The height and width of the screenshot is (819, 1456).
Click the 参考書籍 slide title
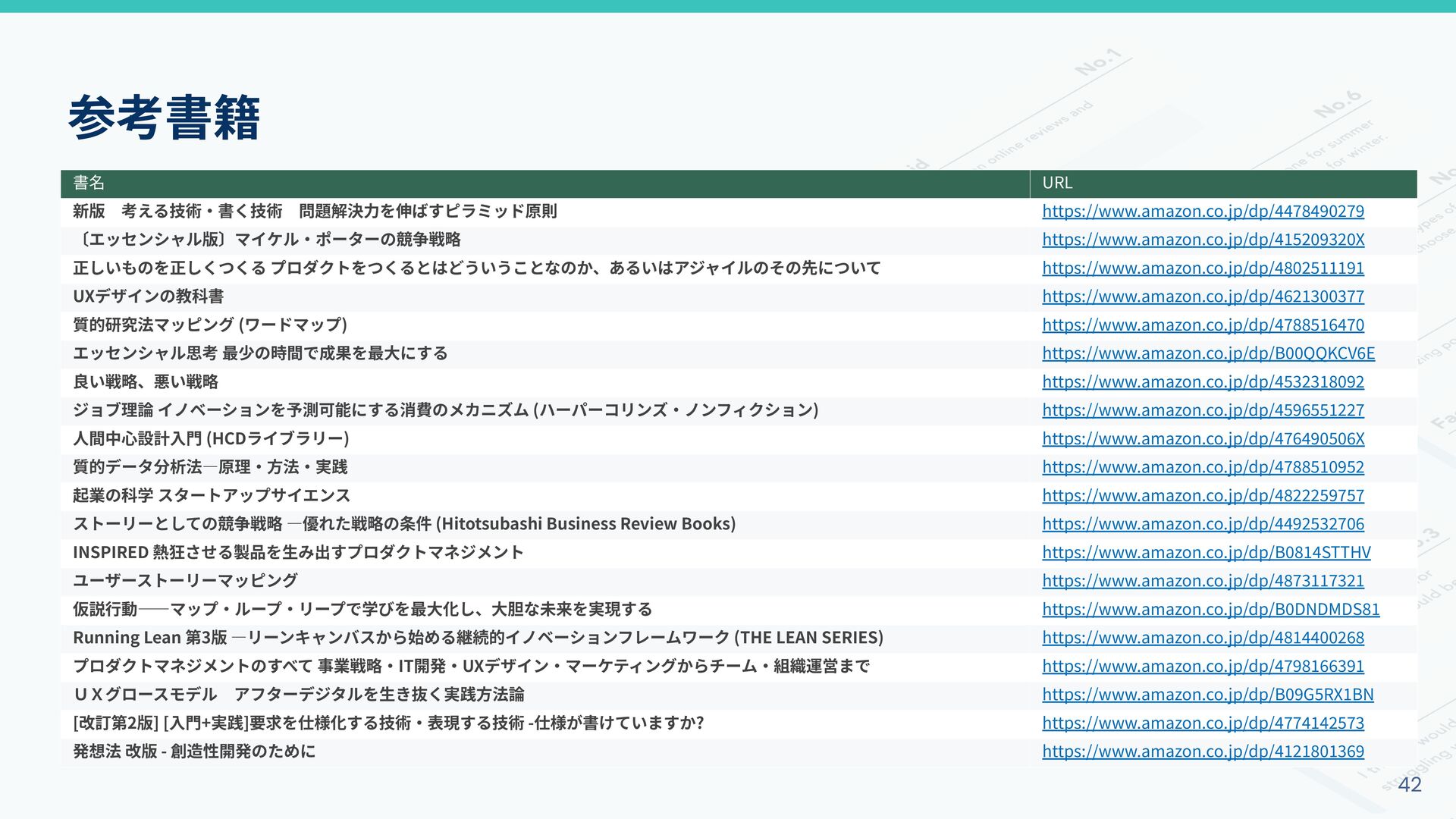point(164,118)
